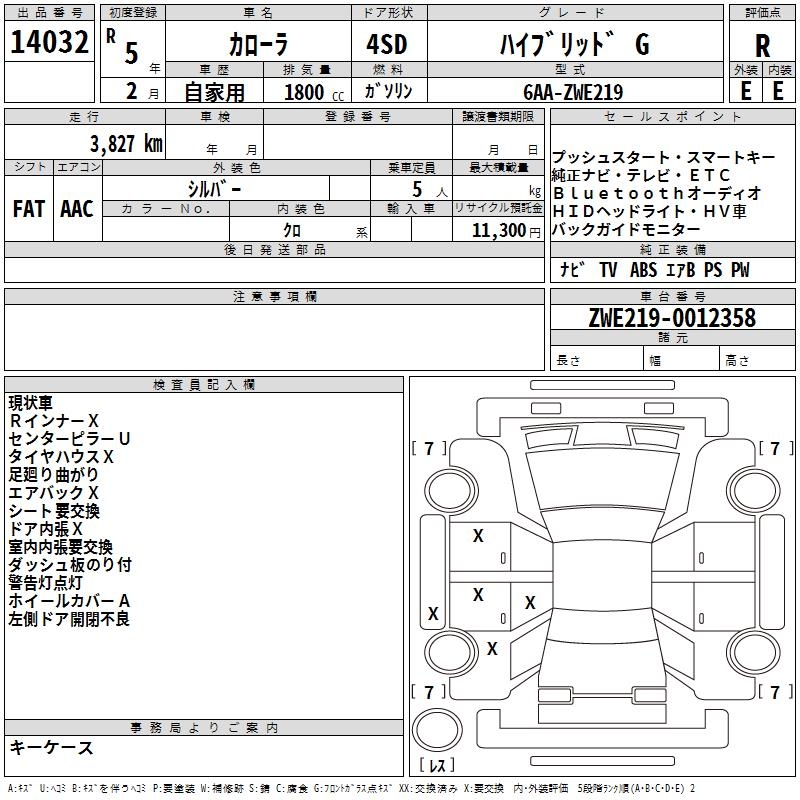Click the grade ハイブリッド G

coord(574,44)
